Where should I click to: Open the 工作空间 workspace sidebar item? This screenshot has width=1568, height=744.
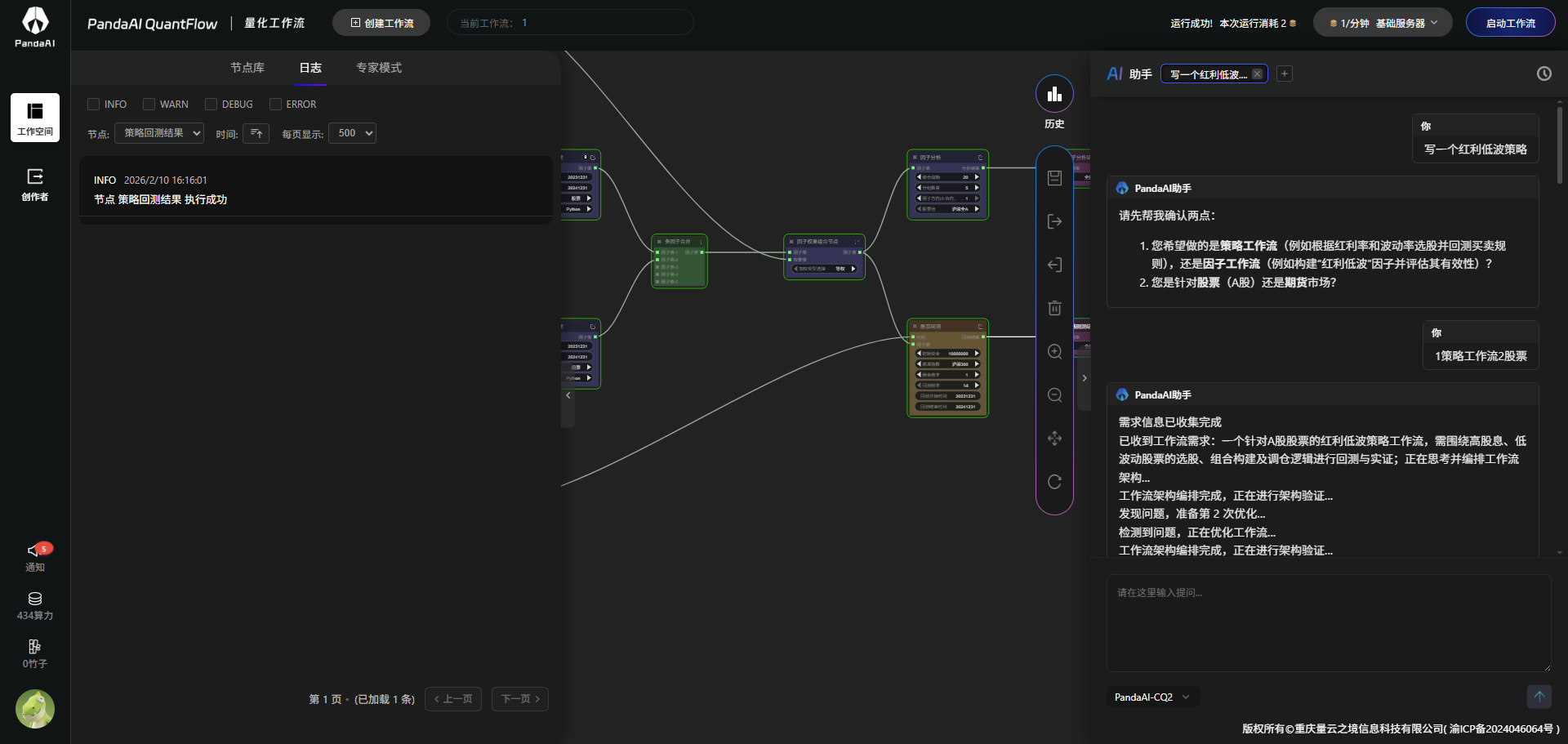35,118
